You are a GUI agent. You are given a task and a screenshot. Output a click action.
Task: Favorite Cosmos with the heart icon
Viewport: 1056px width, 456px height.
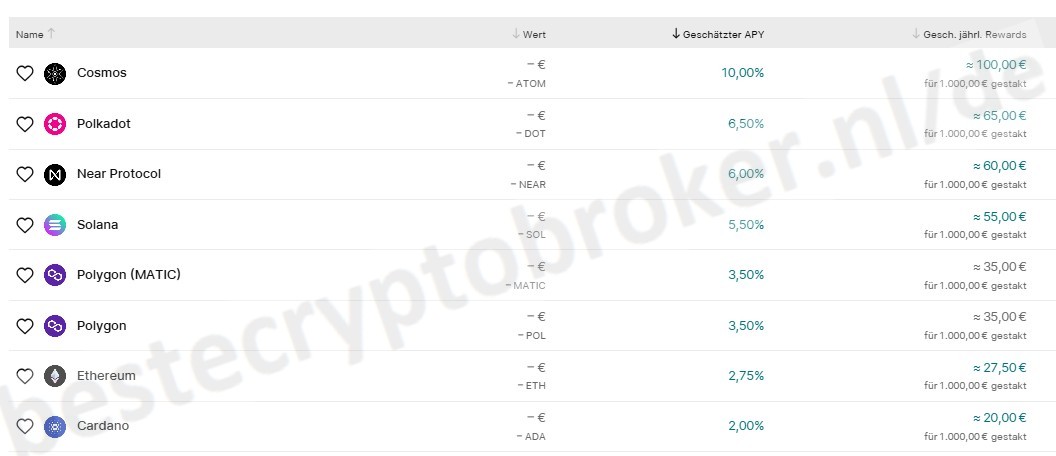tap(25, 73)
